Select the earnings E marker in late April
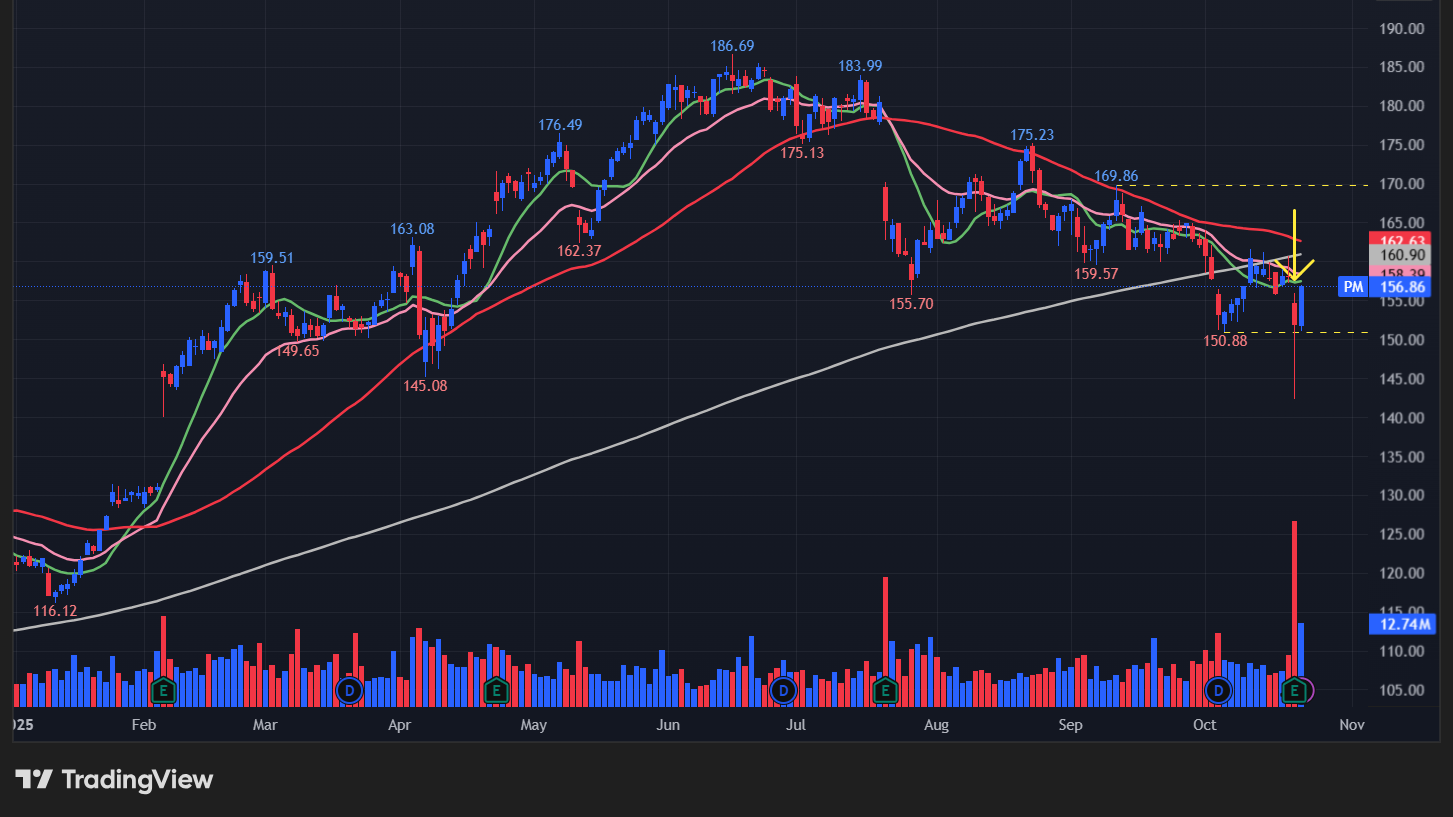The image size is (1453, 817). pos(495,690)
